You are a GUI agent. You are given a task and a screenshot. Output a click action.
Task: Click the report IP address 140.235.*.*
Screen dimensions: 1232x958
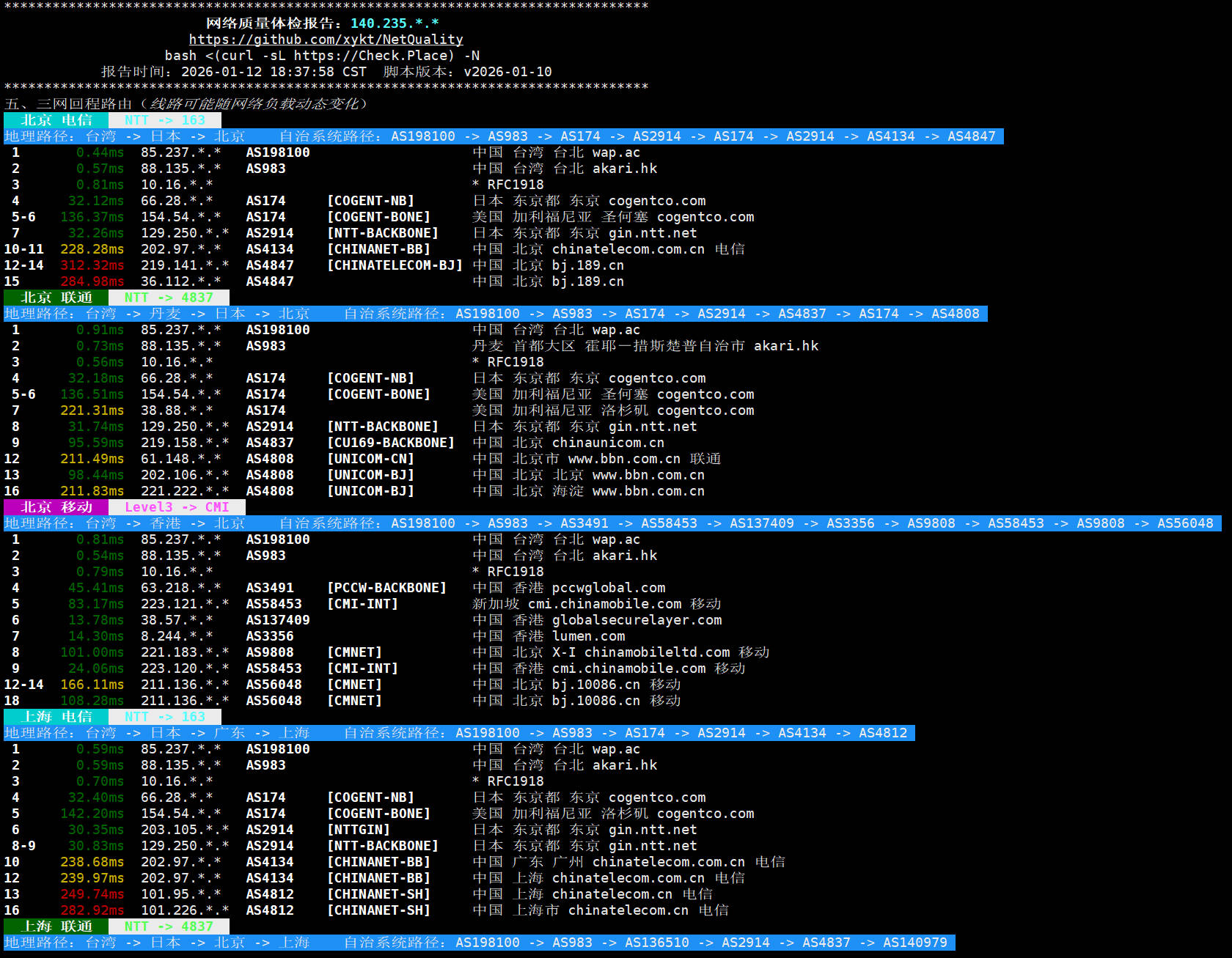(x=395, y=23)
